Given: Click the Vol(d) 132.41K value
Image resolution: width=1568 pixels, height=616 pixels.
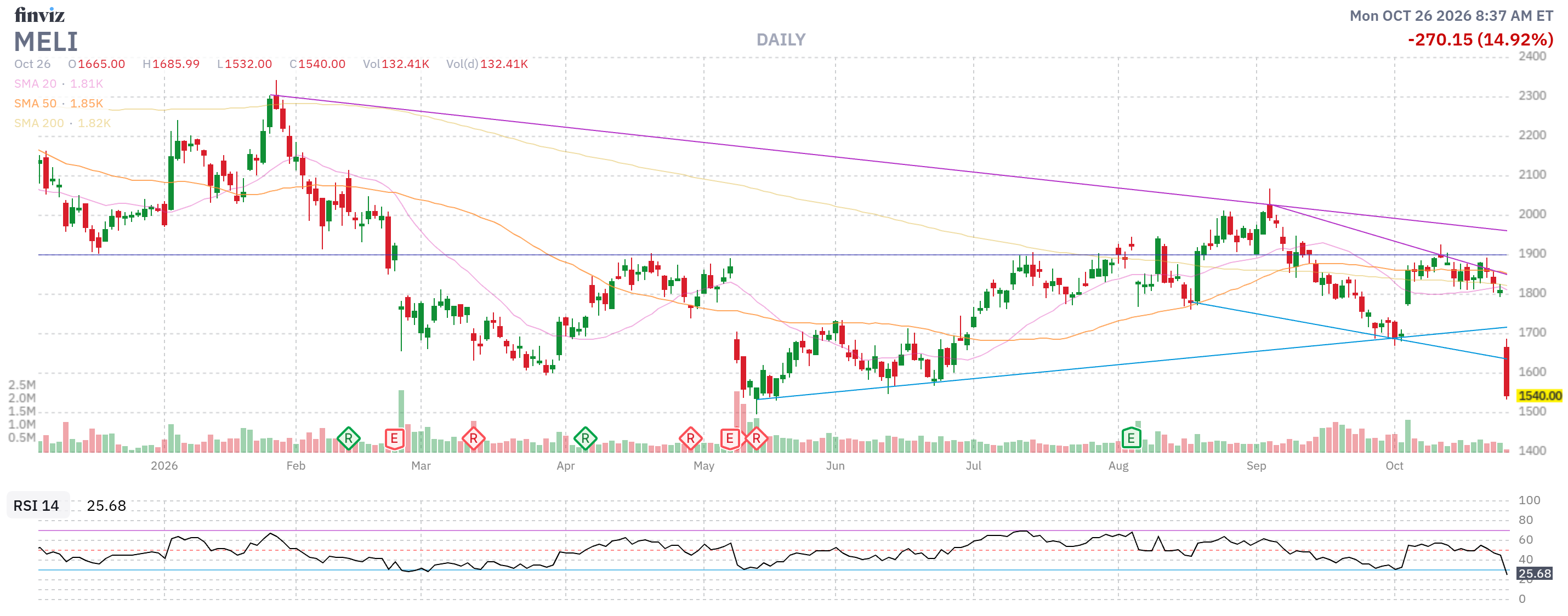Looking at the screenshot, I should [504, 64].
